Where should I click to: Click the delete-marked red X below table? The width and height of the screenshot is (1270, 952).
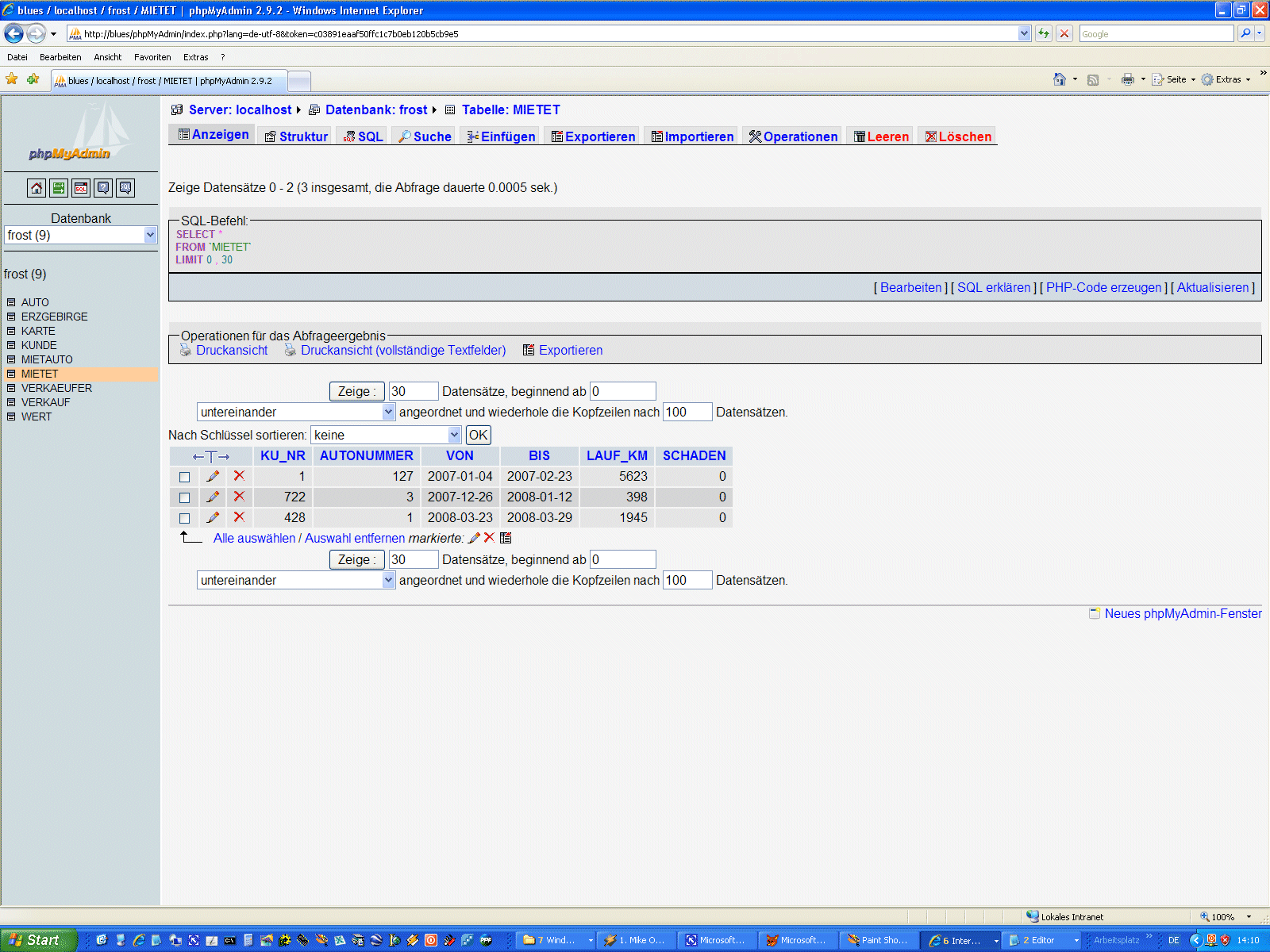click(x=489, y=538)
